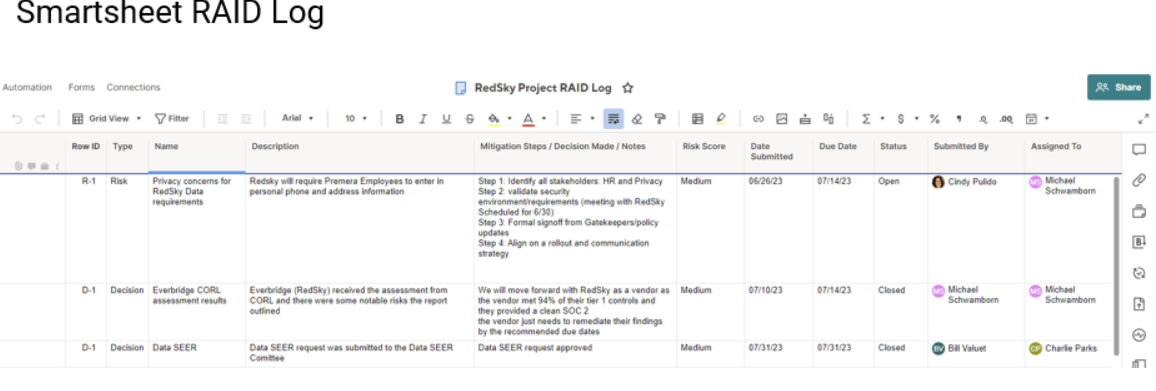Click the wrap text icon
The image size is (1156, 391).
click(613, 119)
